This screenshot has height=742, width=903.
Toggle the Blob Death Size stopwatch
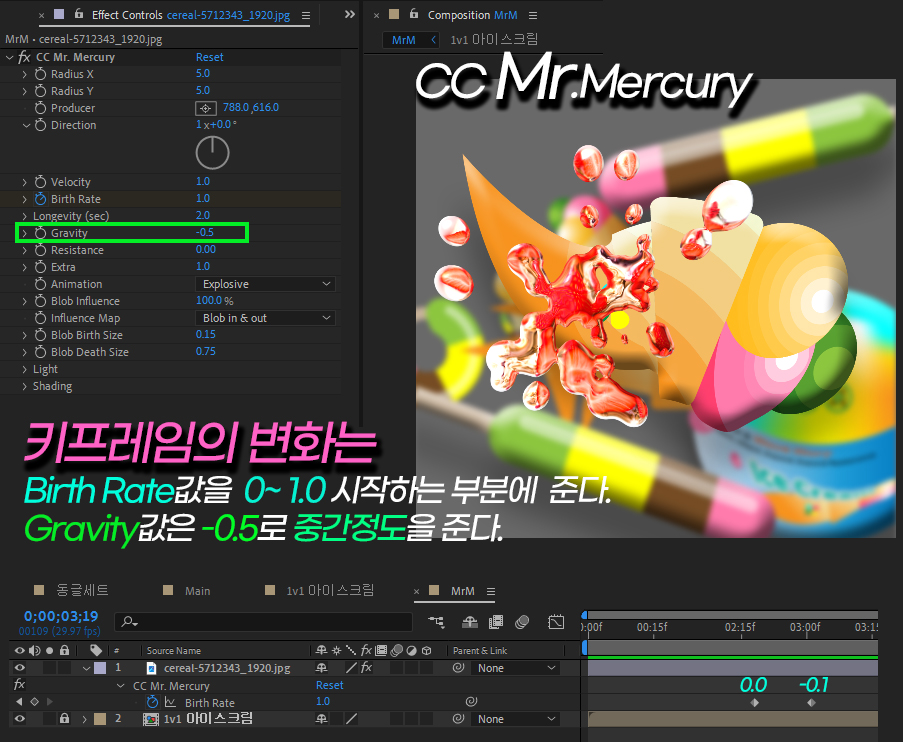[40, 352]
